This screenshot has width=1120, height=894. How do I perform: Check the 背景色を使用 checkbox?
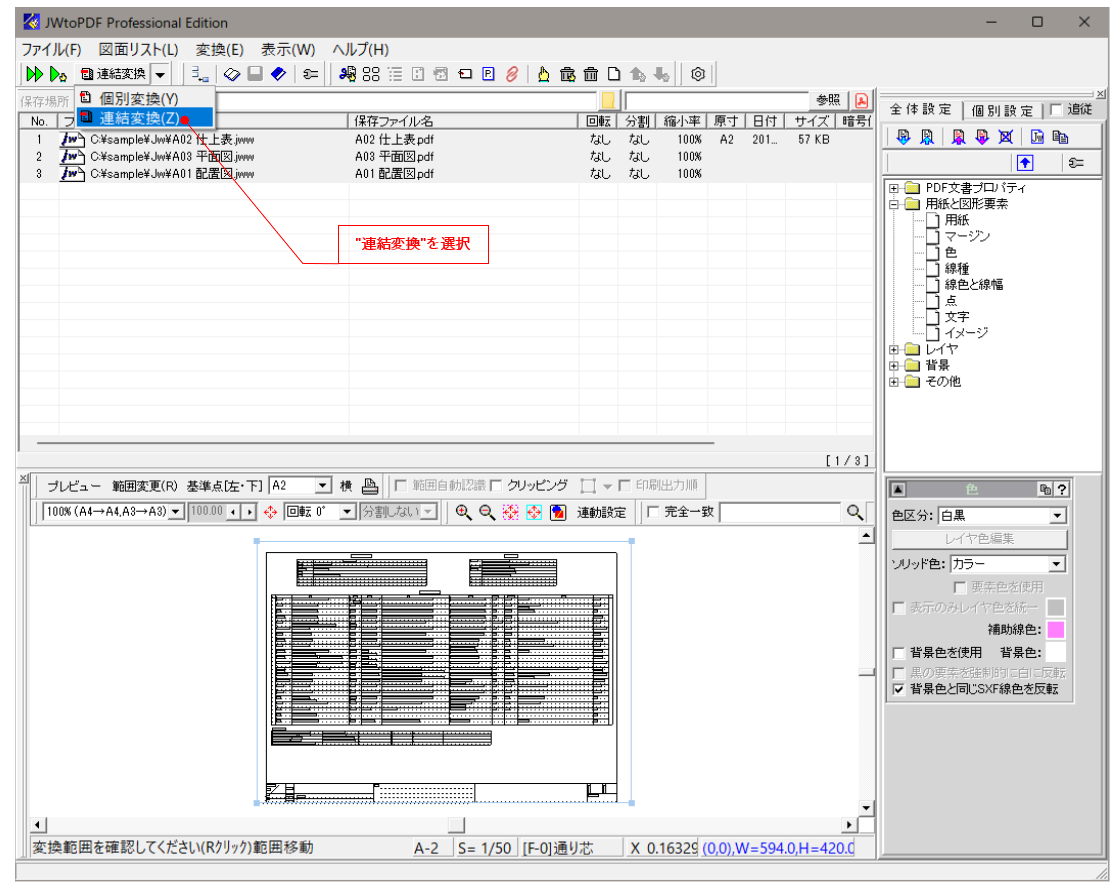(x=899, y=652)
